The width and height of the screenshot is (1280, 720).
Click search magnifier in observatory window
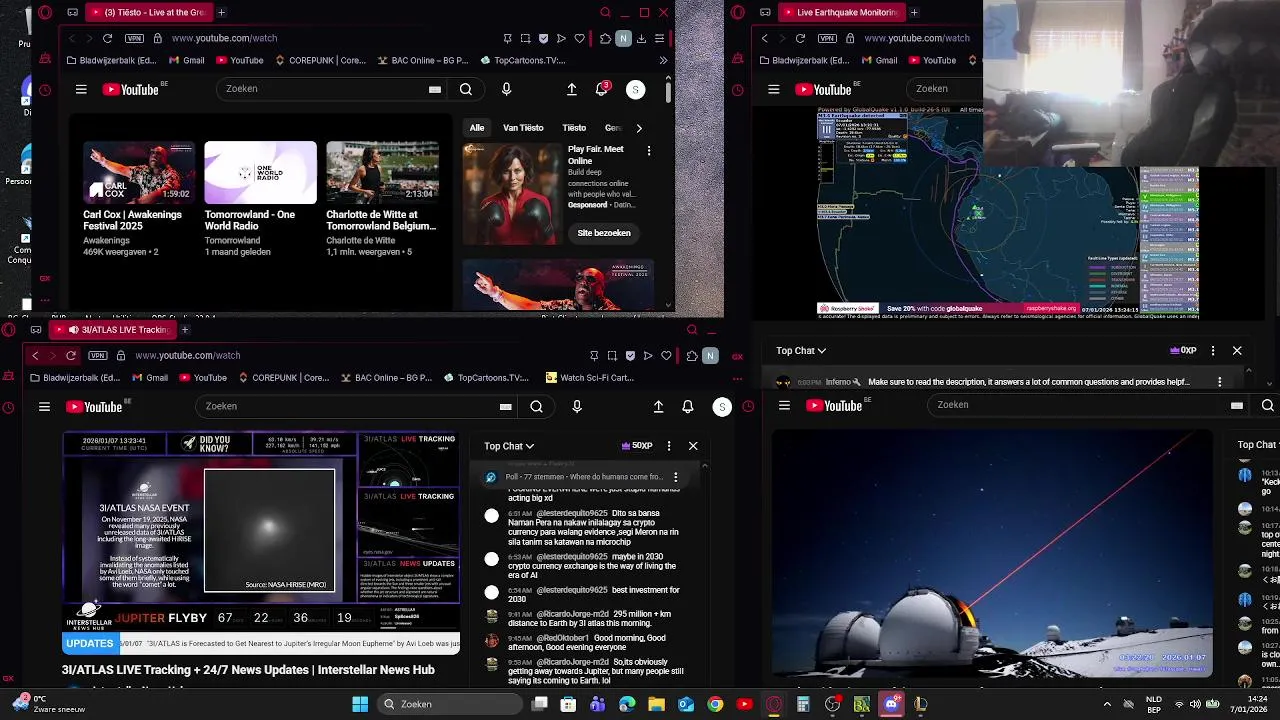[1268, 405]
